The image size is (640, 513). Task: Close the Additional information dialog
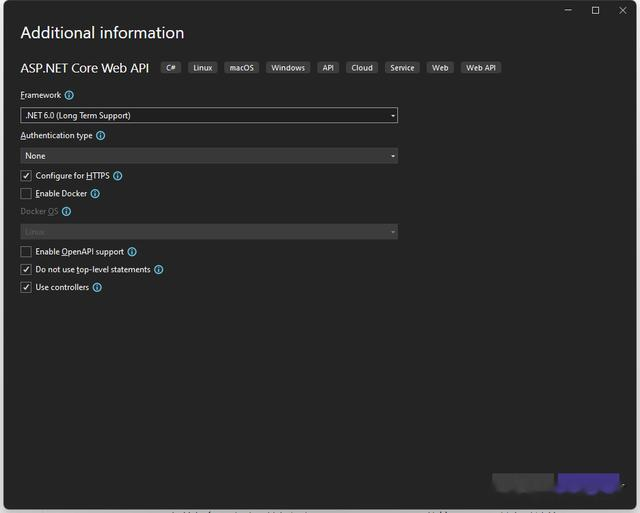[622, 11]
